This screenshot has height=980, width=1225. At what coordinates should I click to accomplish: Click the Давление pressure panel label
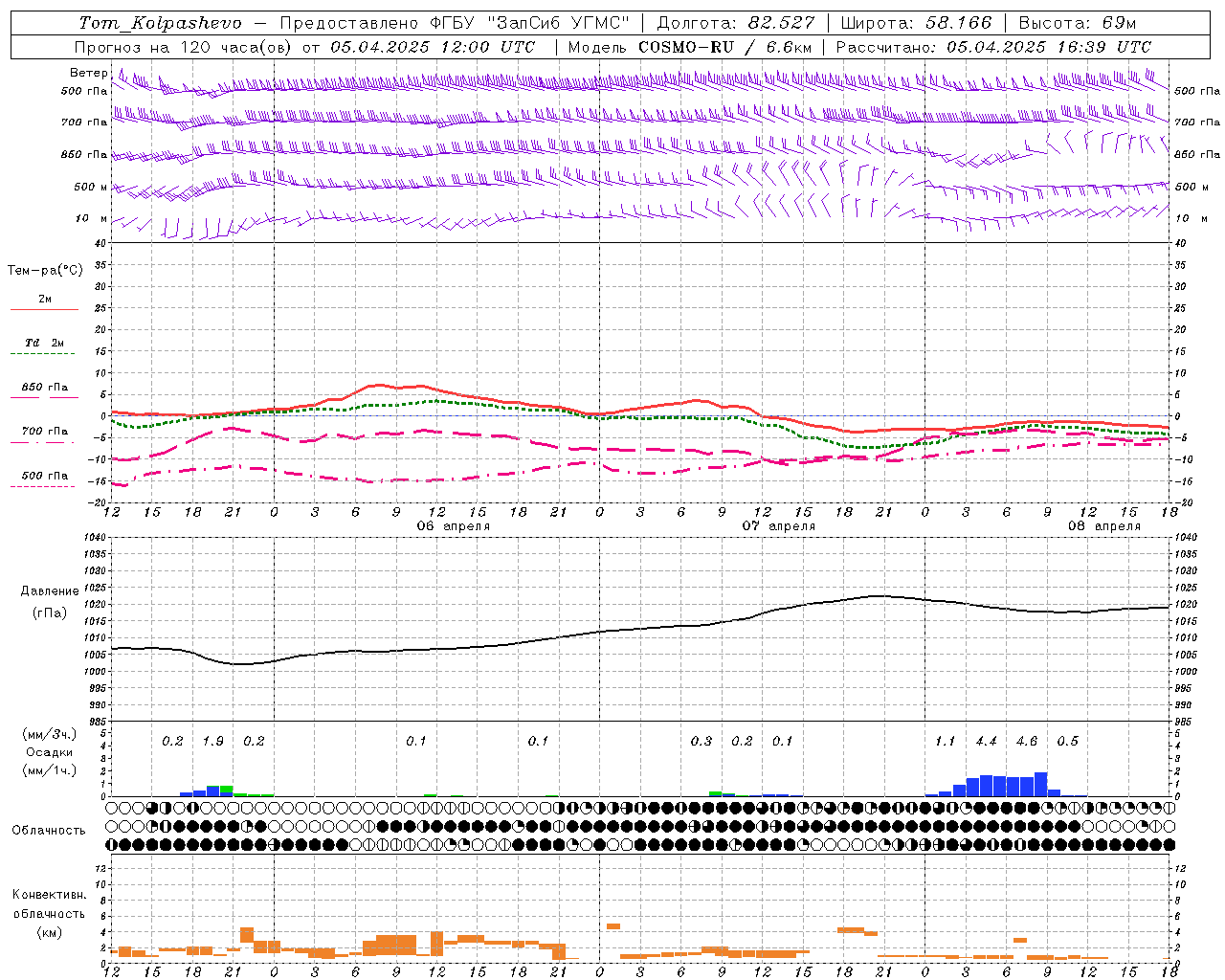[50, 591]
